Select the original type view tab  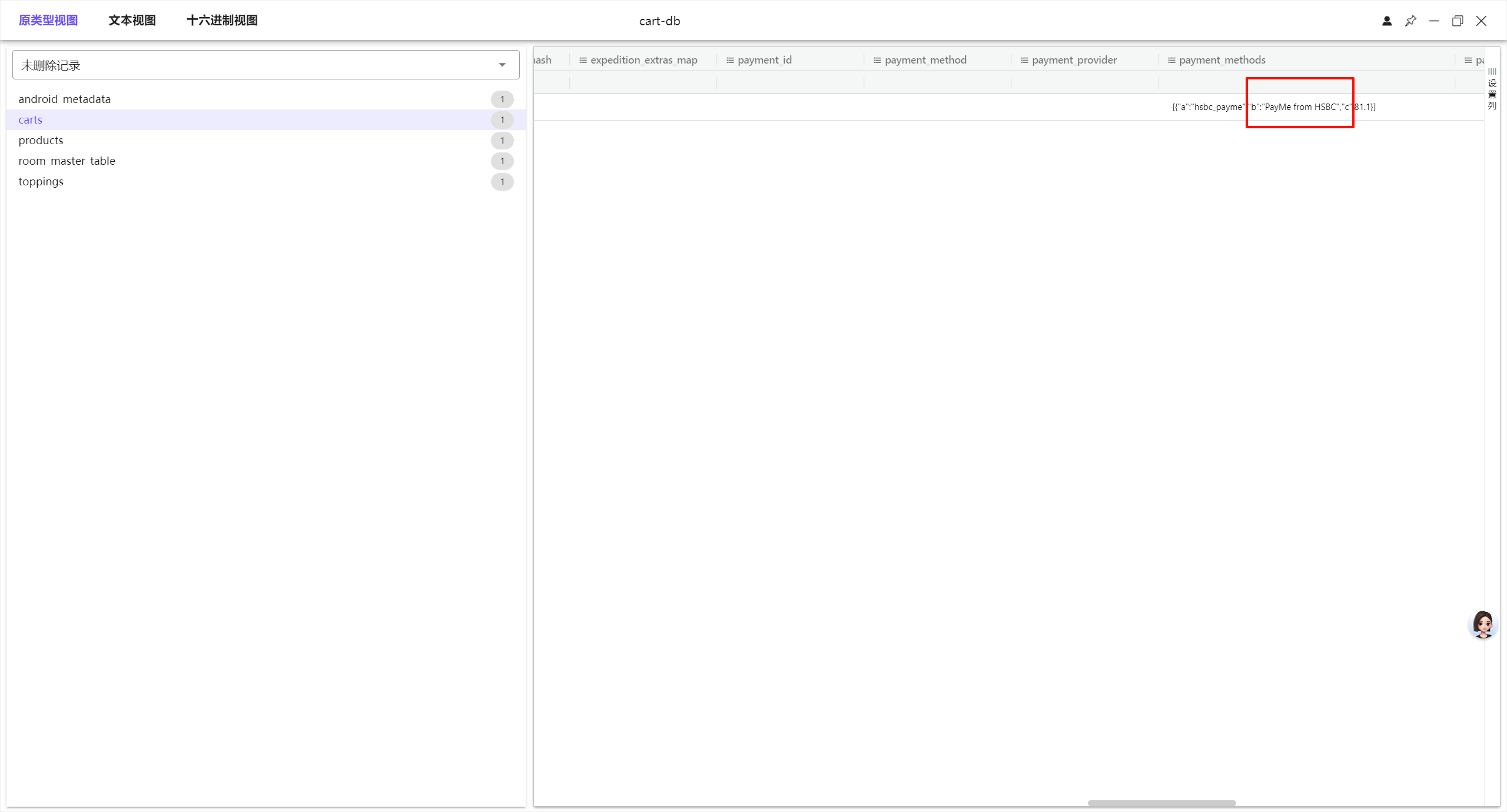[48, 21]
